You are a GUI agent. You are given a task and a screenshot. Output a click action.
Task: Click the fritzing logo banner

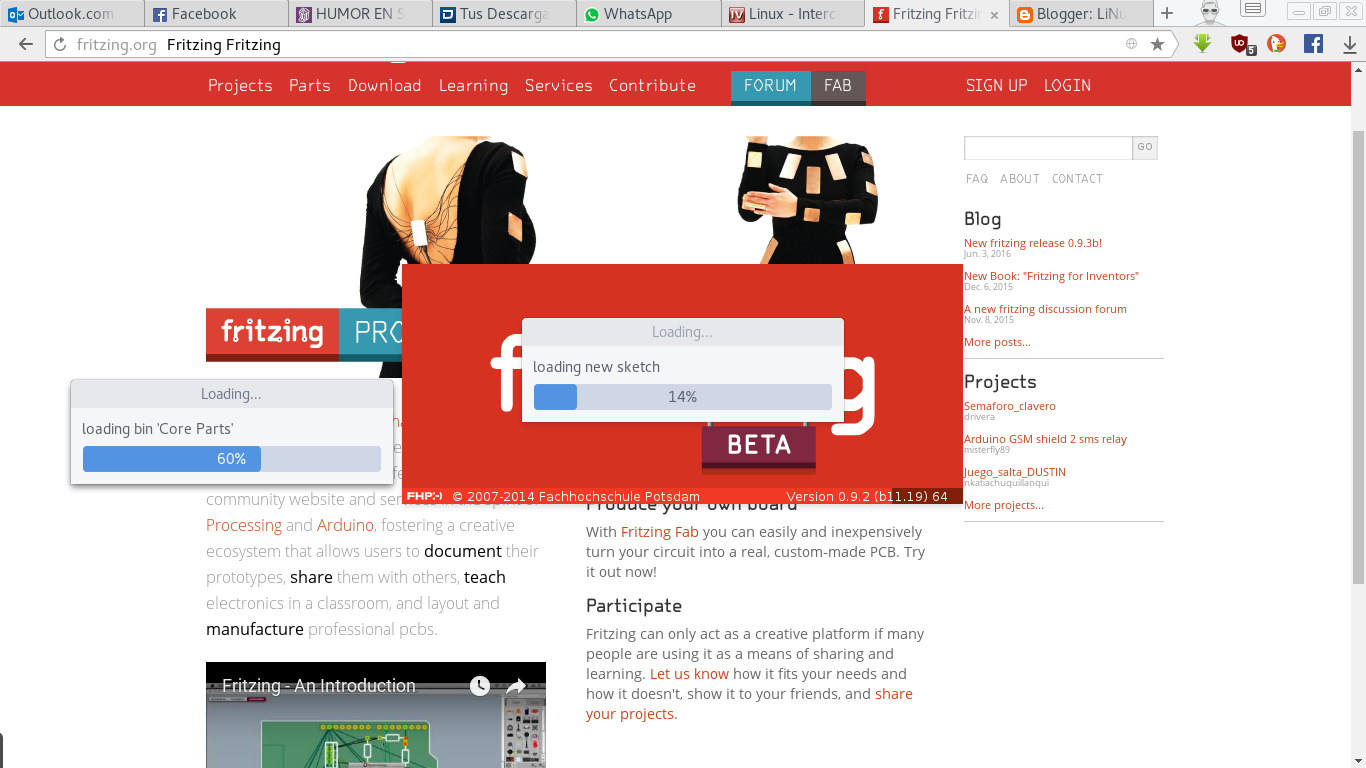pos(272,334)
